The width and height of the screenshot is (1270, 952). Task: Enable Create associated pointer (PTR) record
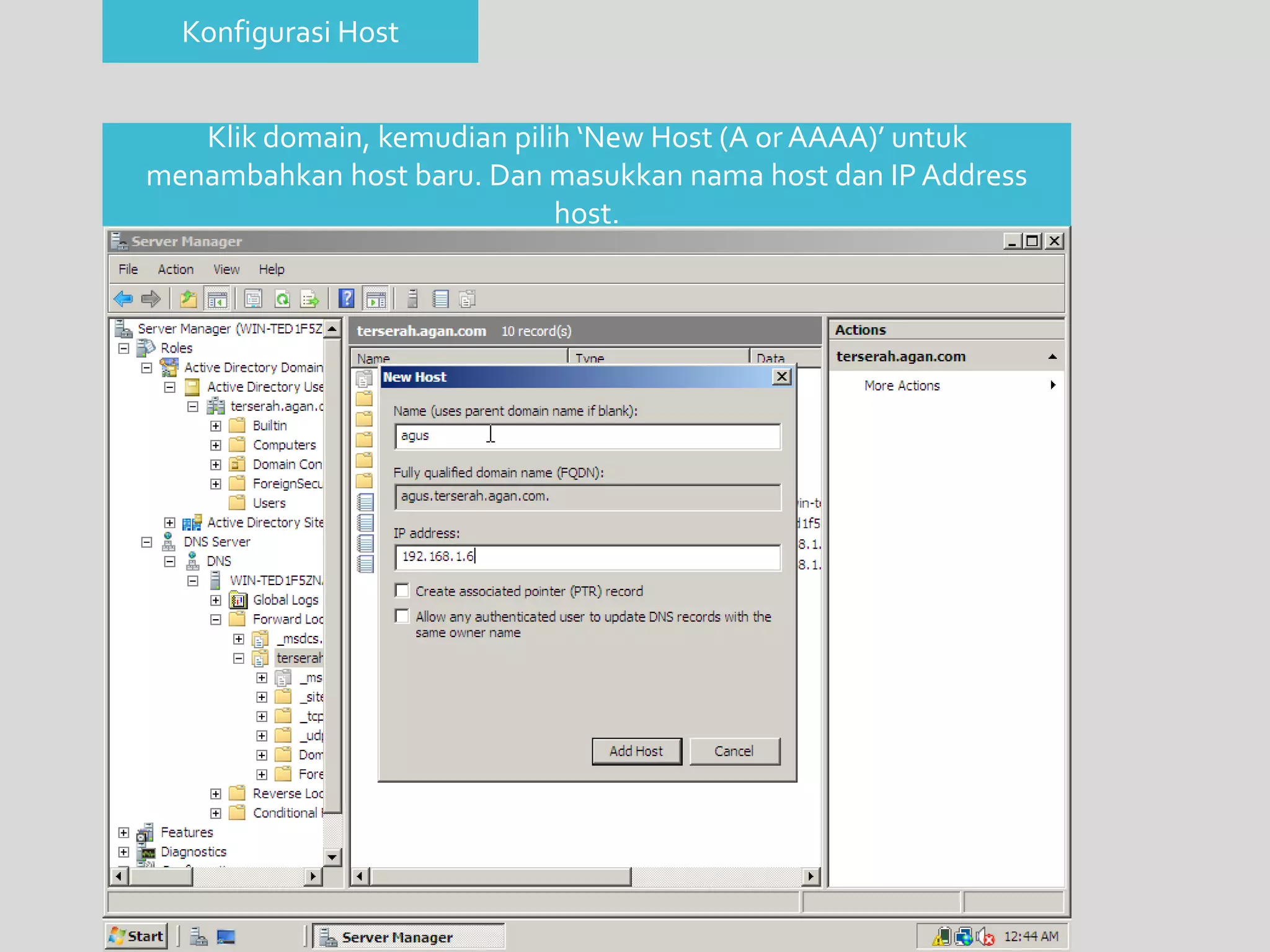coord(402,591)
